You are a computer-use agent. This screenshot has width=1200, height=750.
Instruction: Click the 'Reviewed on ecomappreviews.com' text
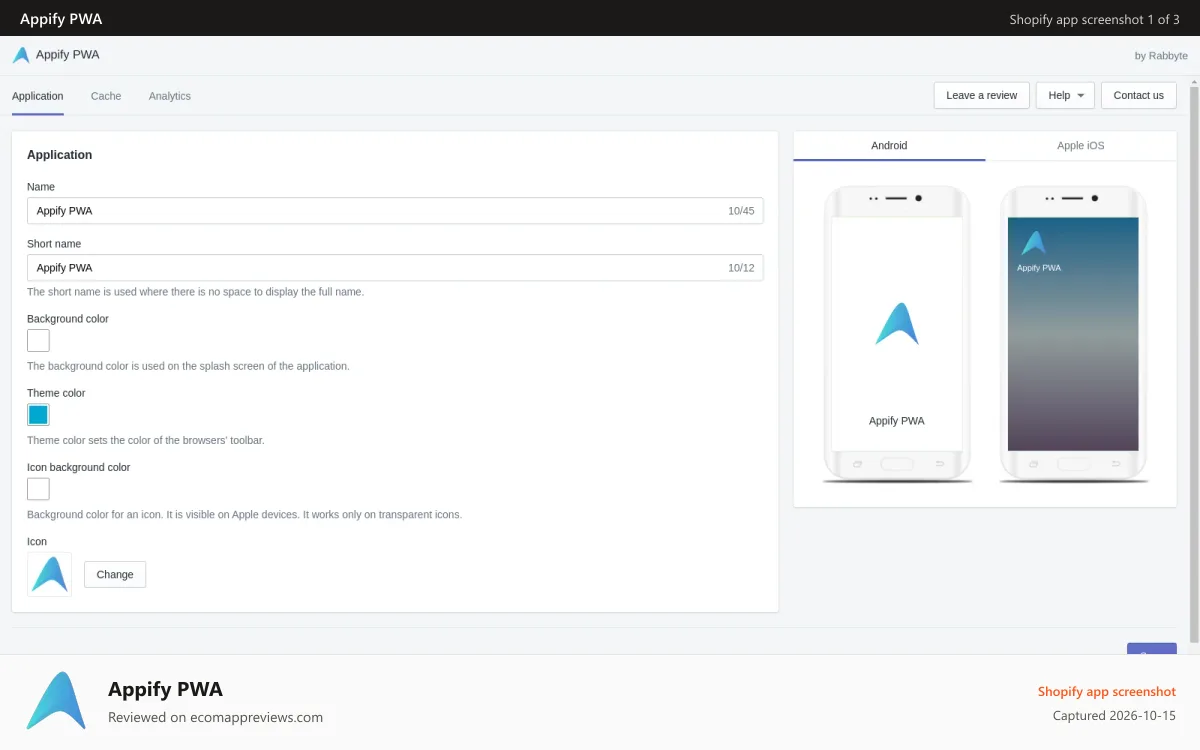(x=215, y=717)
